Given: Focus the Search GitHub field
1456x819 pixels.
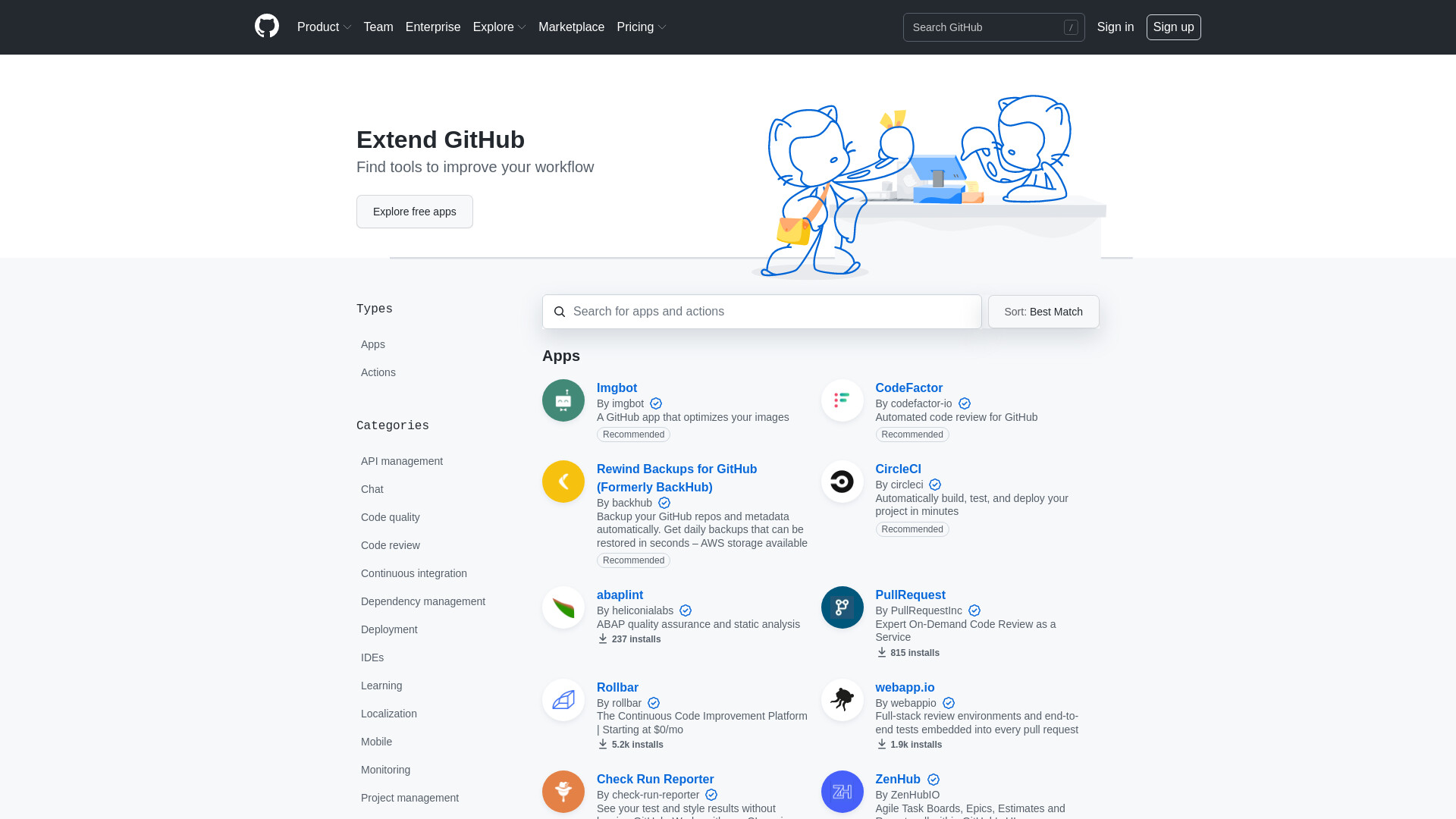Looking at the screenshot, I should click(993, 27).
